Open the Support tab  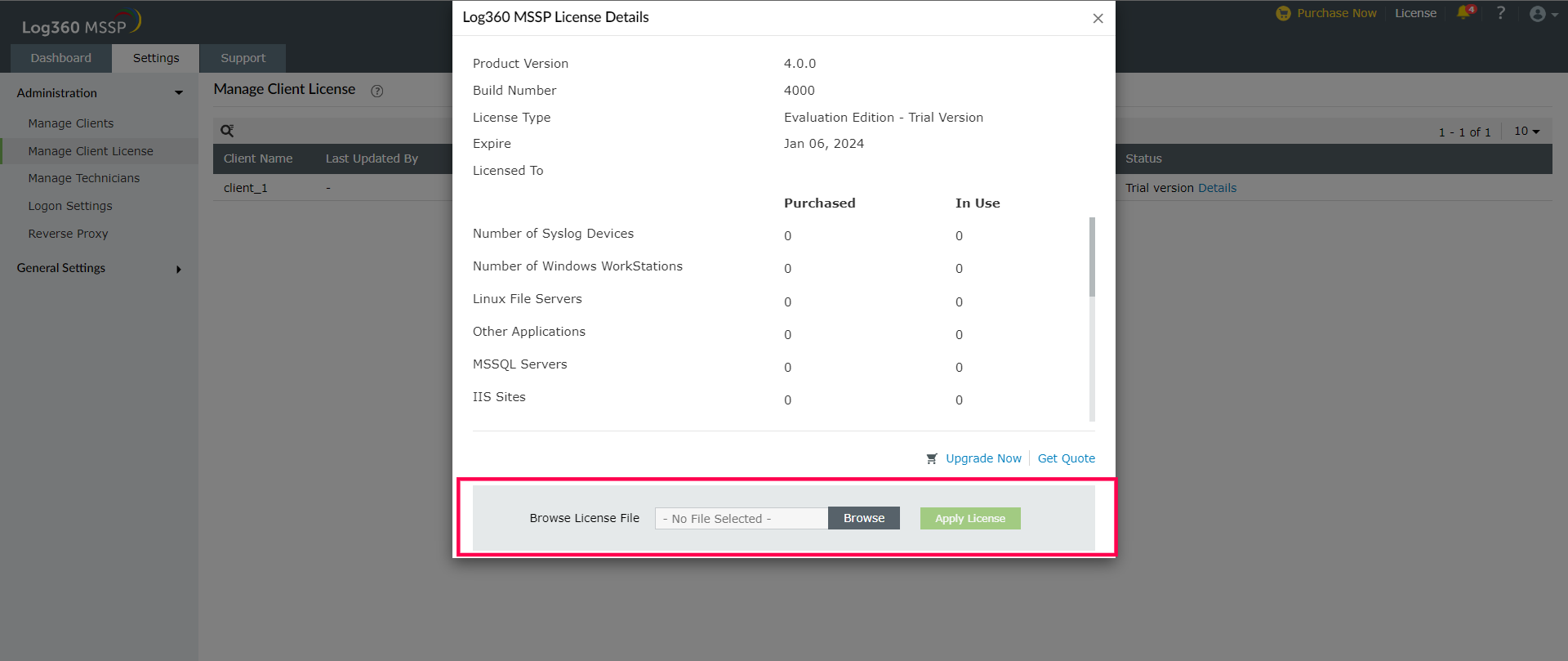(243, 58)
